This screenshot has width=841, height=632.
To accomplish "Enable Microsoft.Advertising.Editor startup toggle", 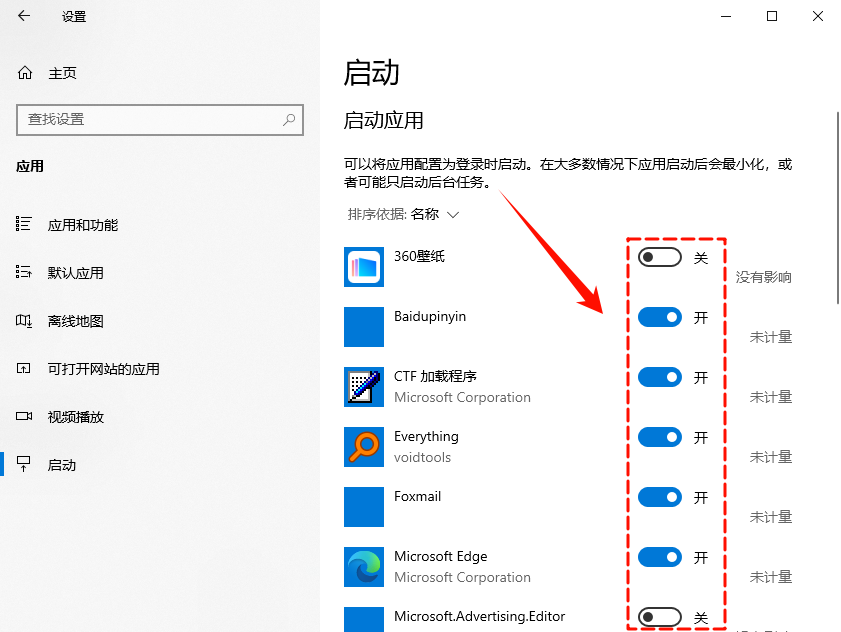I will tap(660, 618).
